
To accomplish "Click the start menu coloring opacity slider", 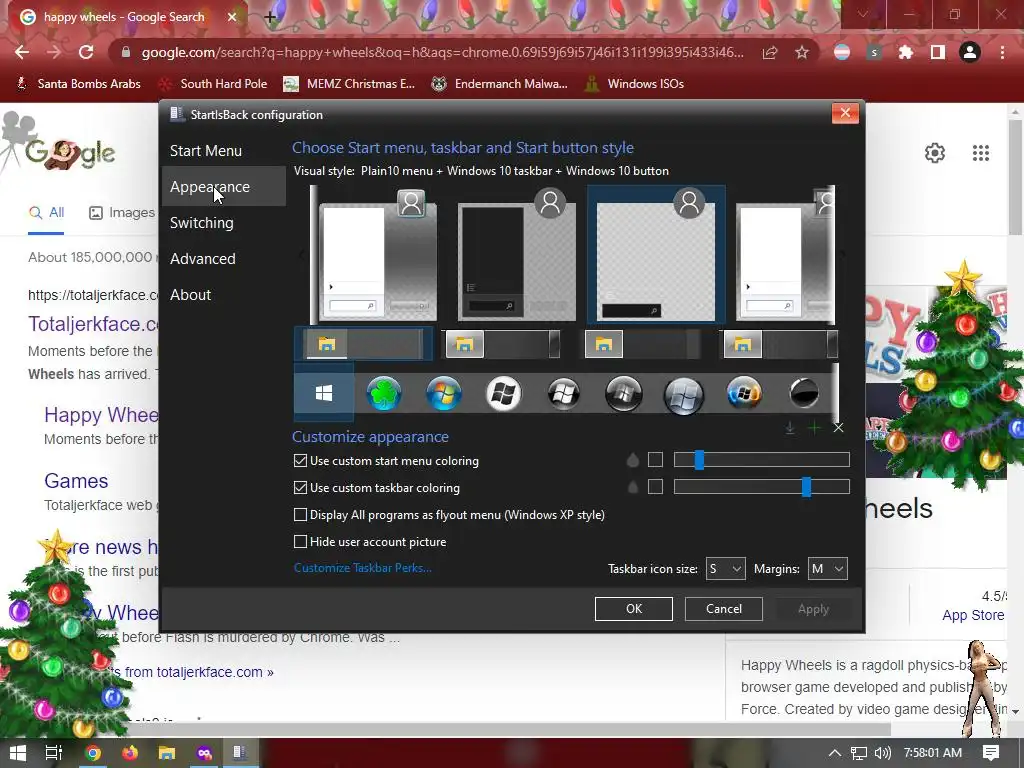I will pos(761,460).
